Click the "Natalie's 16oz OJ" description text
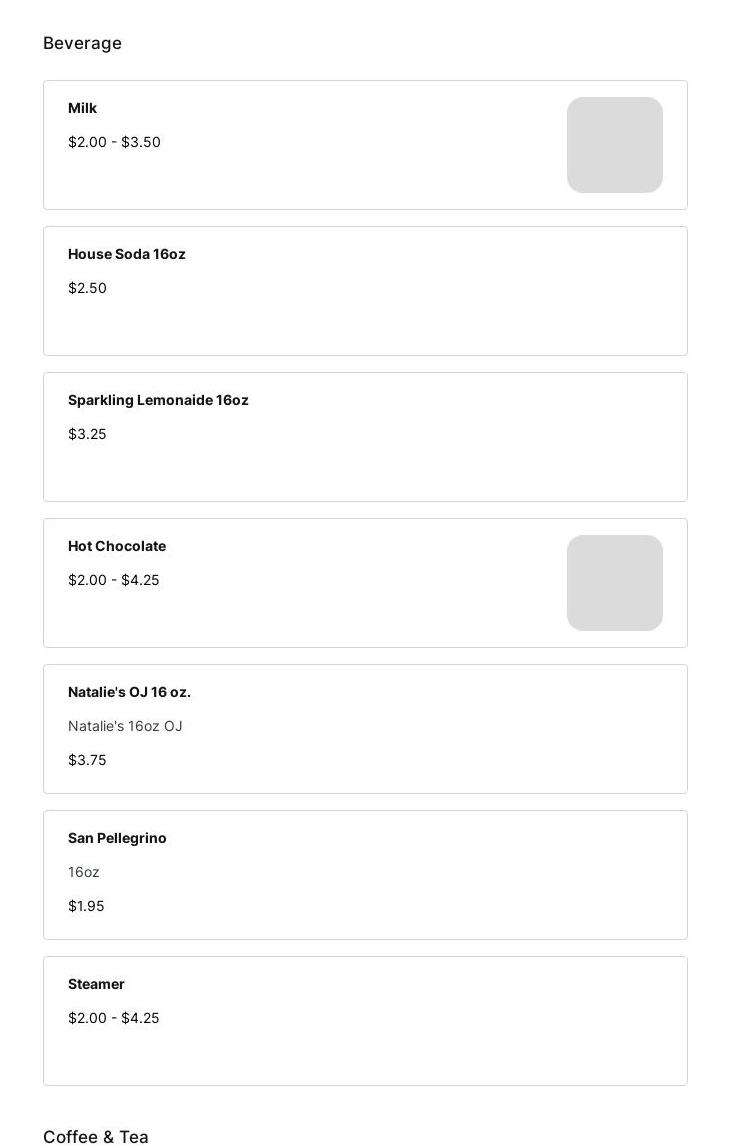 click(125, 726)
